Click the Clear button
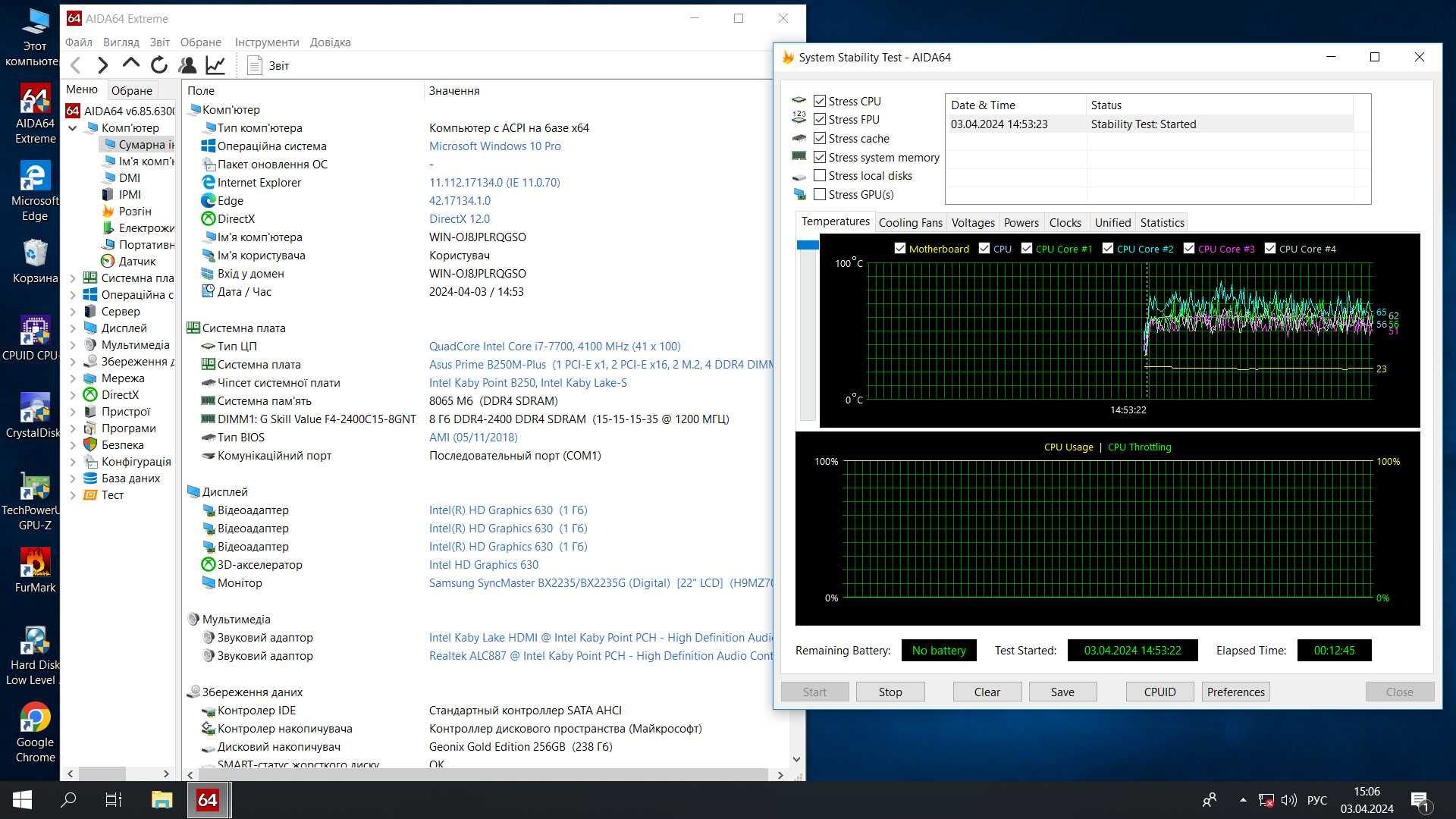The image size is (1456, 819). 987,692
